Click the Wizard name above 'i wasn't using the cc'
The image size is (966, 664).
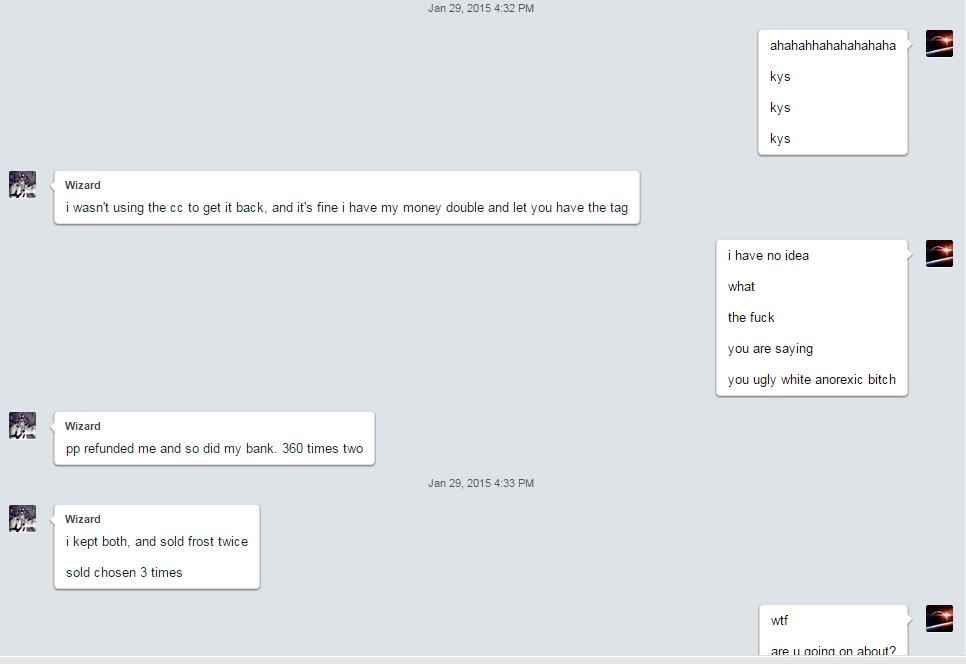tap(83, 185)
